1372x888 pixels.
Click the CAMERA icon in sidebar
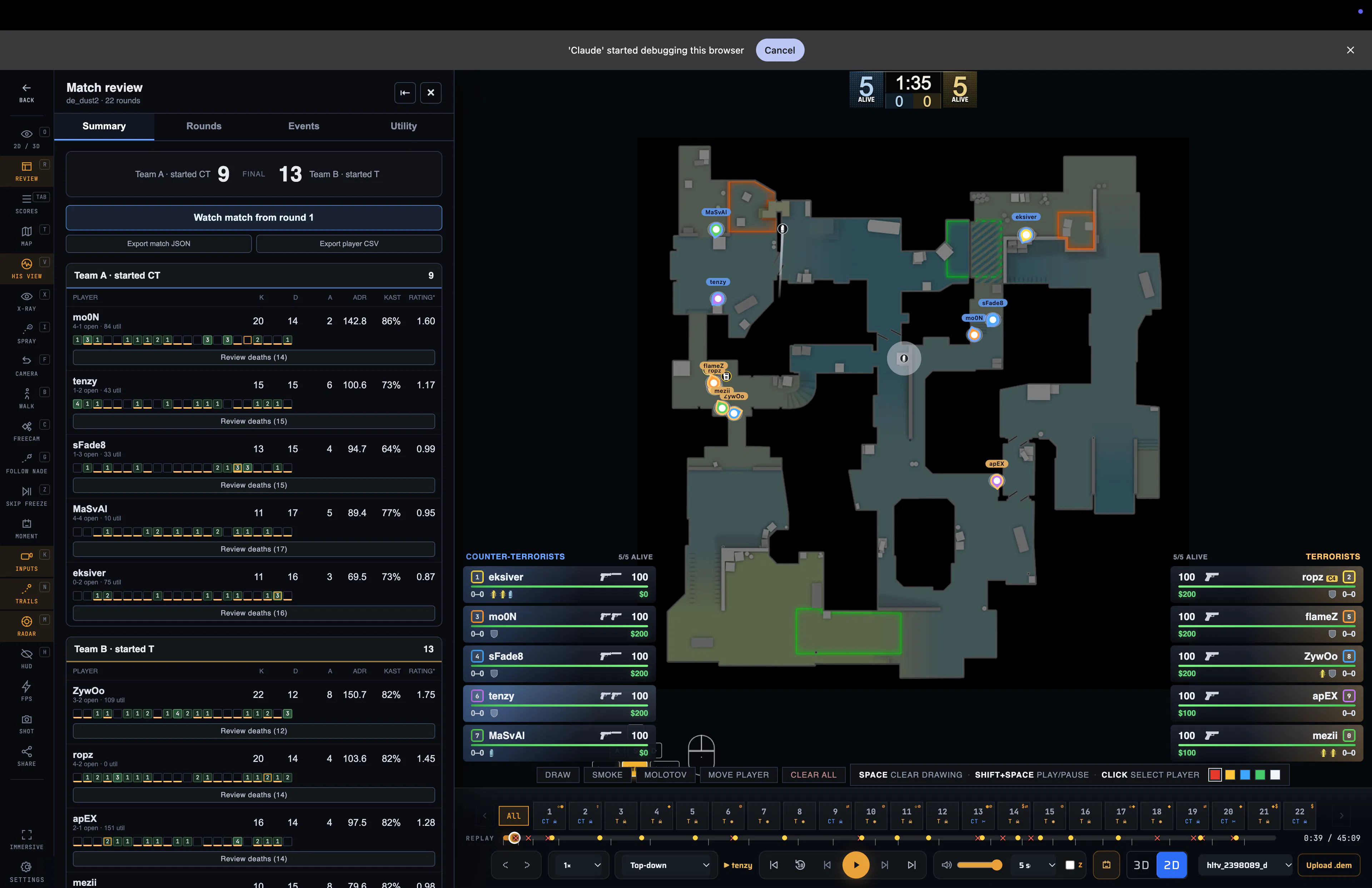[x=26, y=361]
